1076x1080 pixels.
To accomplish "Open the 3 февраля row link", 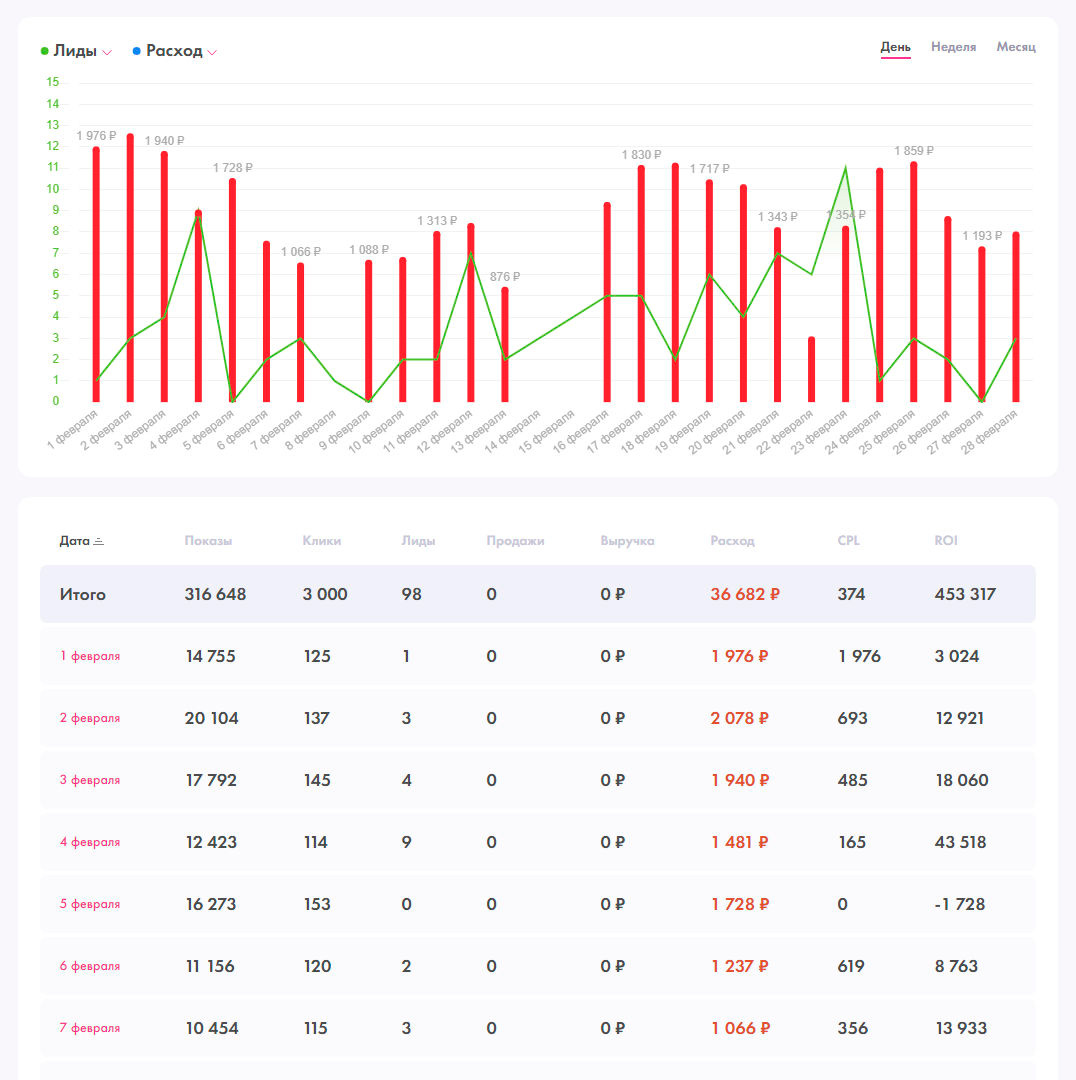I will (x=90, y=780).
